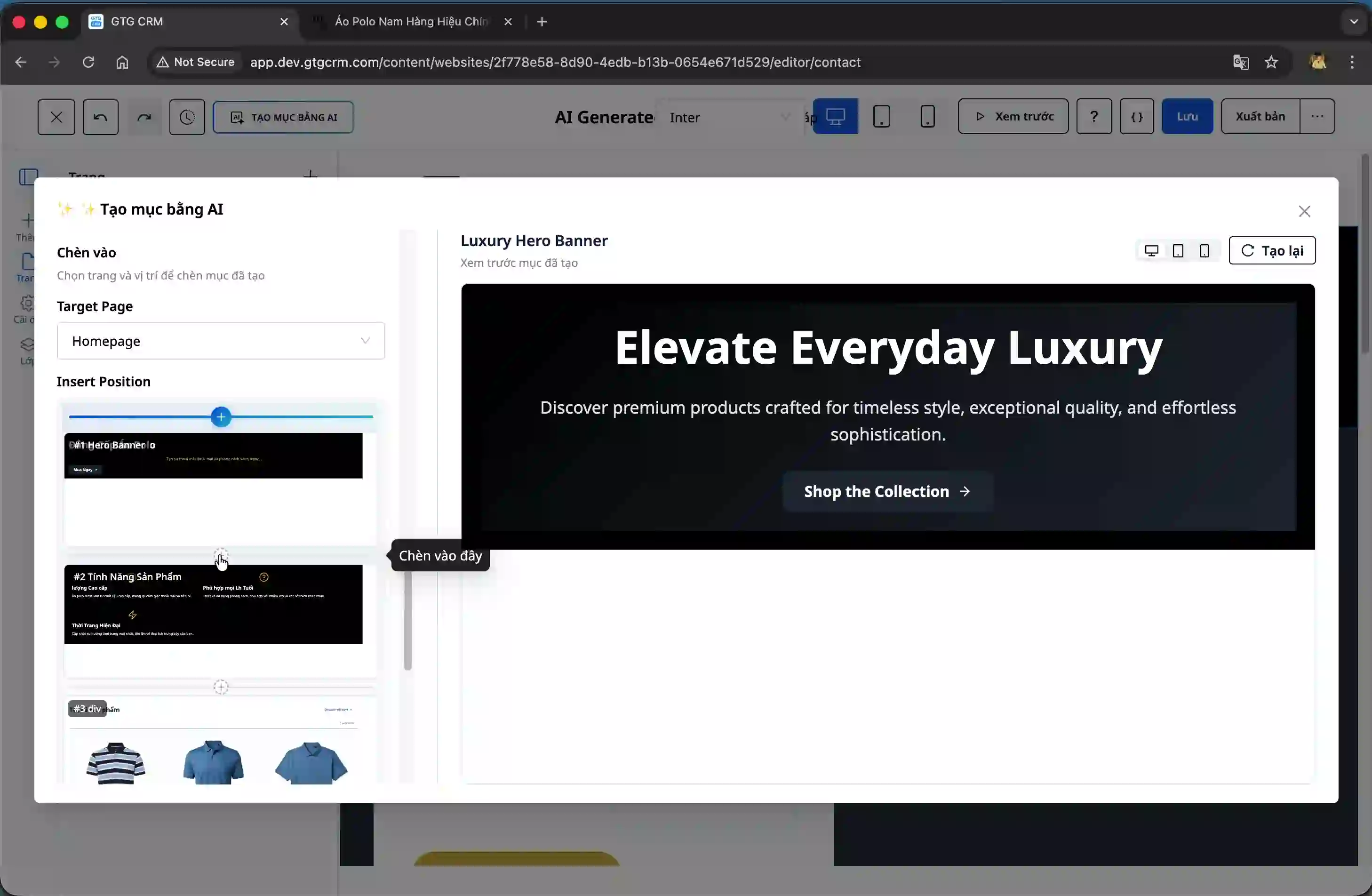
Task: Click the help question mark icon
Action: (x=1093, y=116)
